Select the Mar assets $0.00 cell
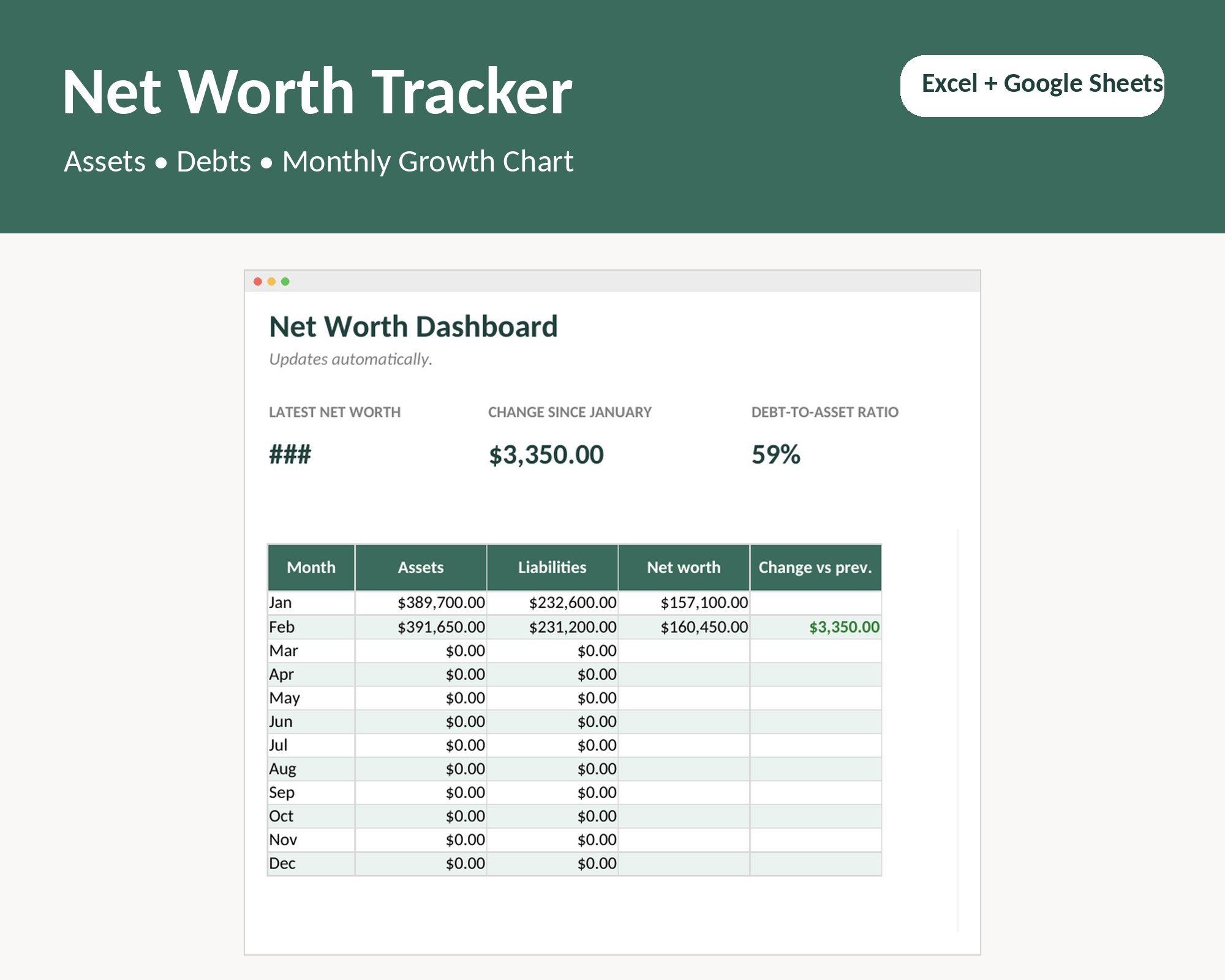The height and width of the screenshot is (980, 1225). [421, 650]
